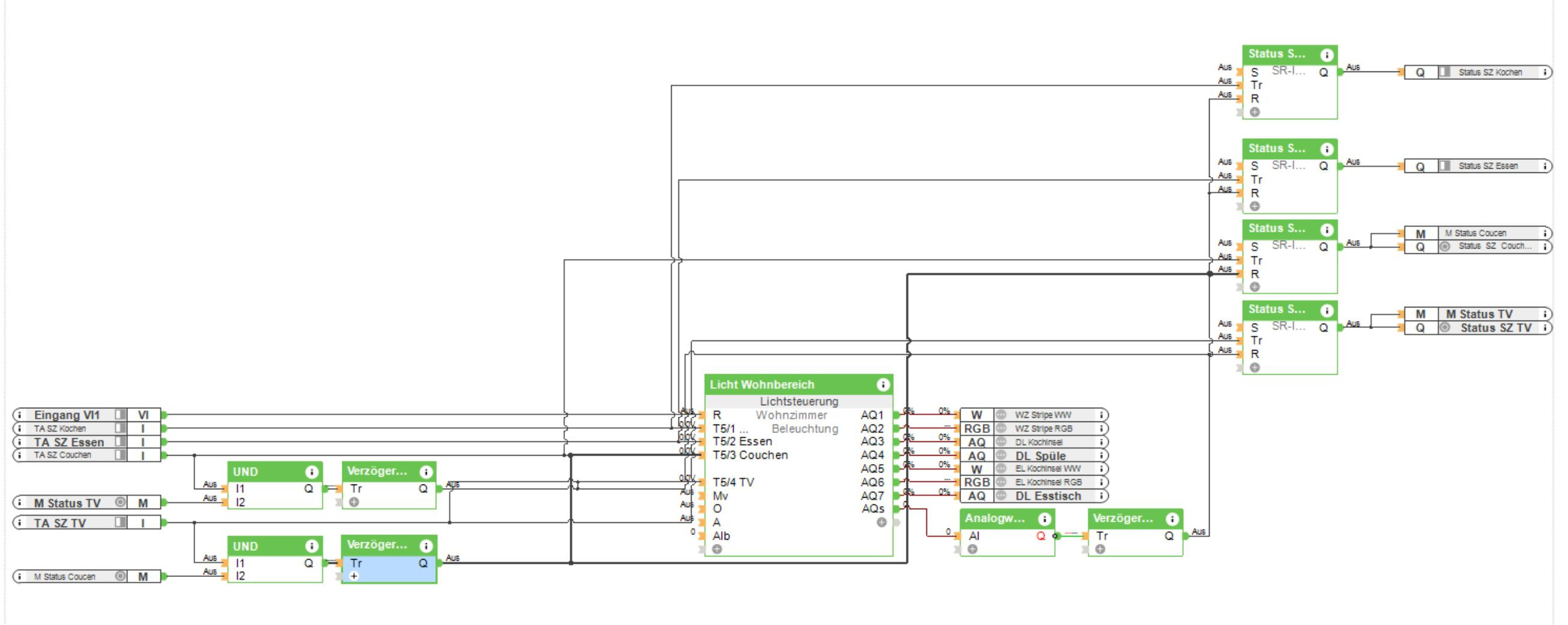Click plus under AI on Analogw... block
Image resolution: width=1568 pixels, height=625 pixels.
[x=972, y=549]
